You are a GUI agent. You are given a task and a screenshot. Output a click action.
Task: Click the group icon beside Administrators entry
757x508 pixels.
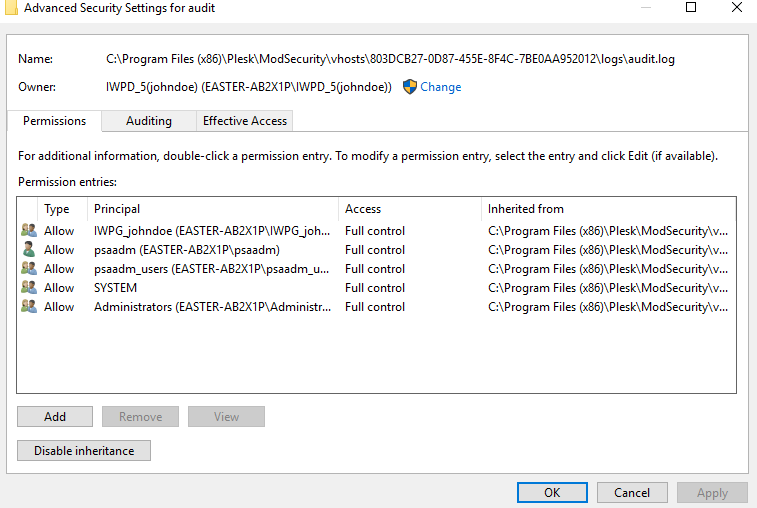click(x=29, y=306)
